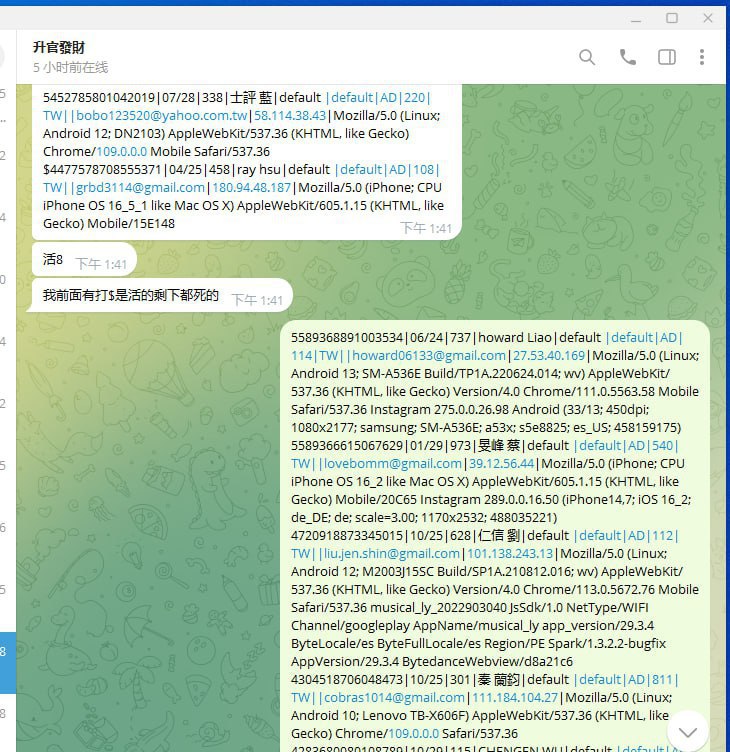Click timestamp 下午 1:41 on the 活8 message
The image size is (730, 752).
pos(101,264)
